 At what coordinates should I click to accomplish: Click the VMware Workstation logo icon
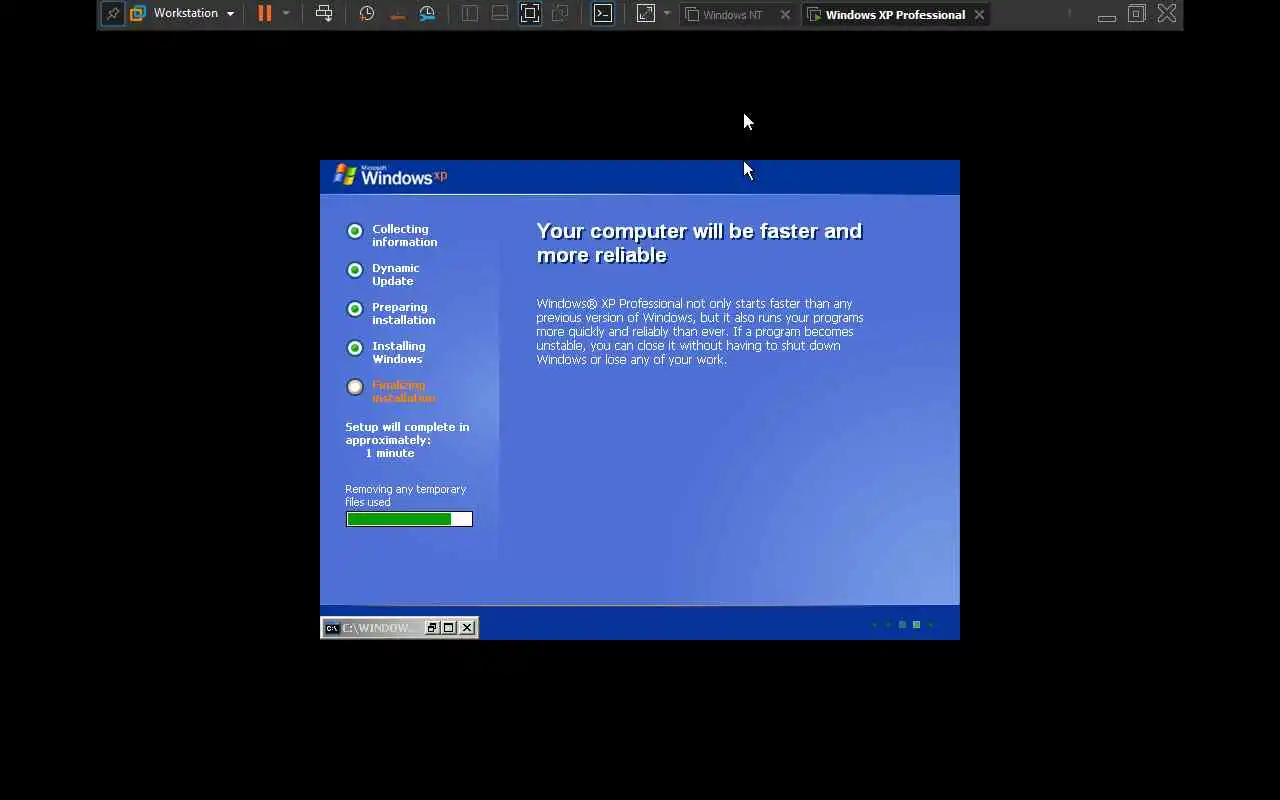click(x=138, y=14)
